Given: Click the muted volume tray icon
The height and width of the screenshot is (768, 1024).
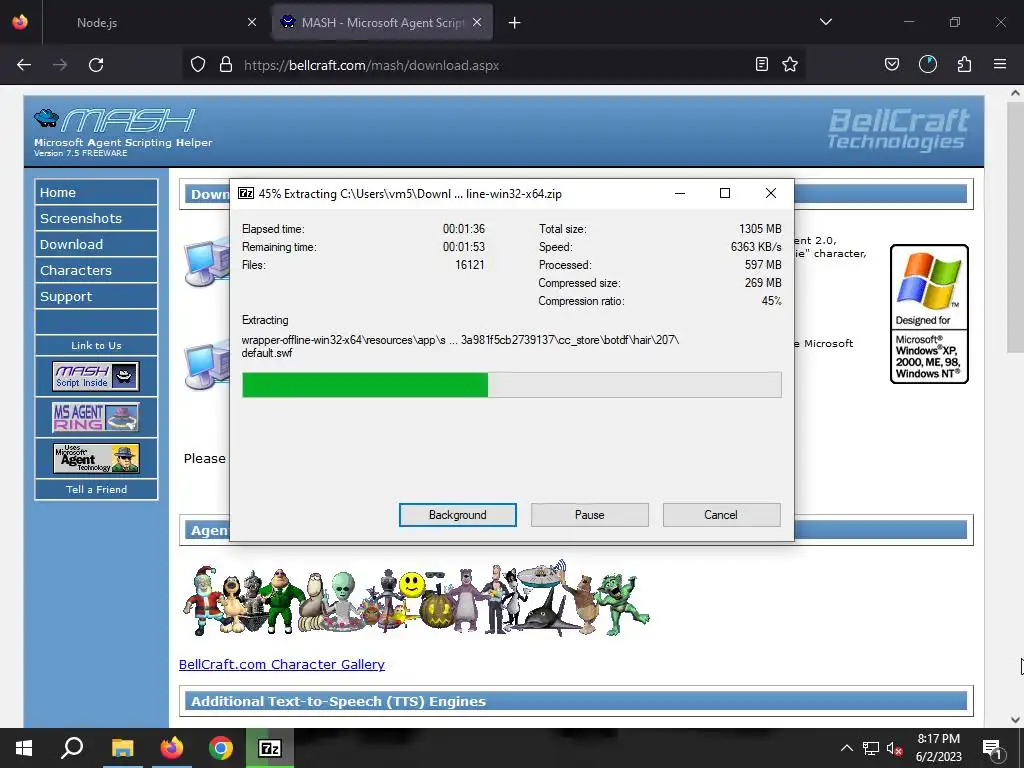Looking at the screenshot, I should [x=895, y=748].
